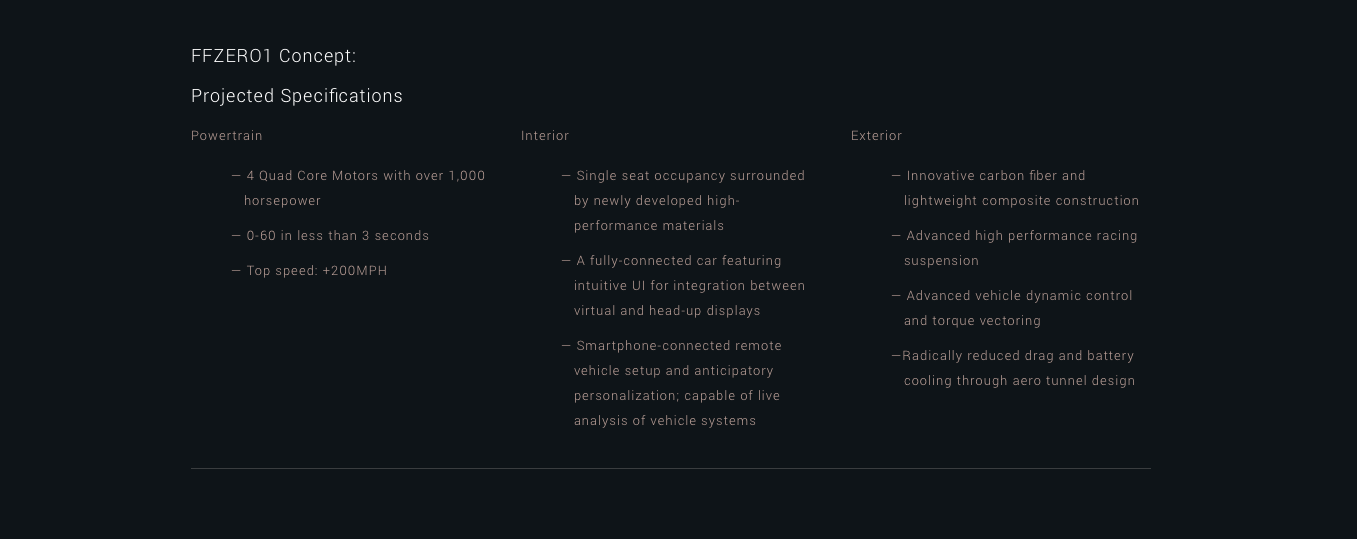Click the virtual and head-up displays line
1357x539 pixels.
[x=667, y=311]
